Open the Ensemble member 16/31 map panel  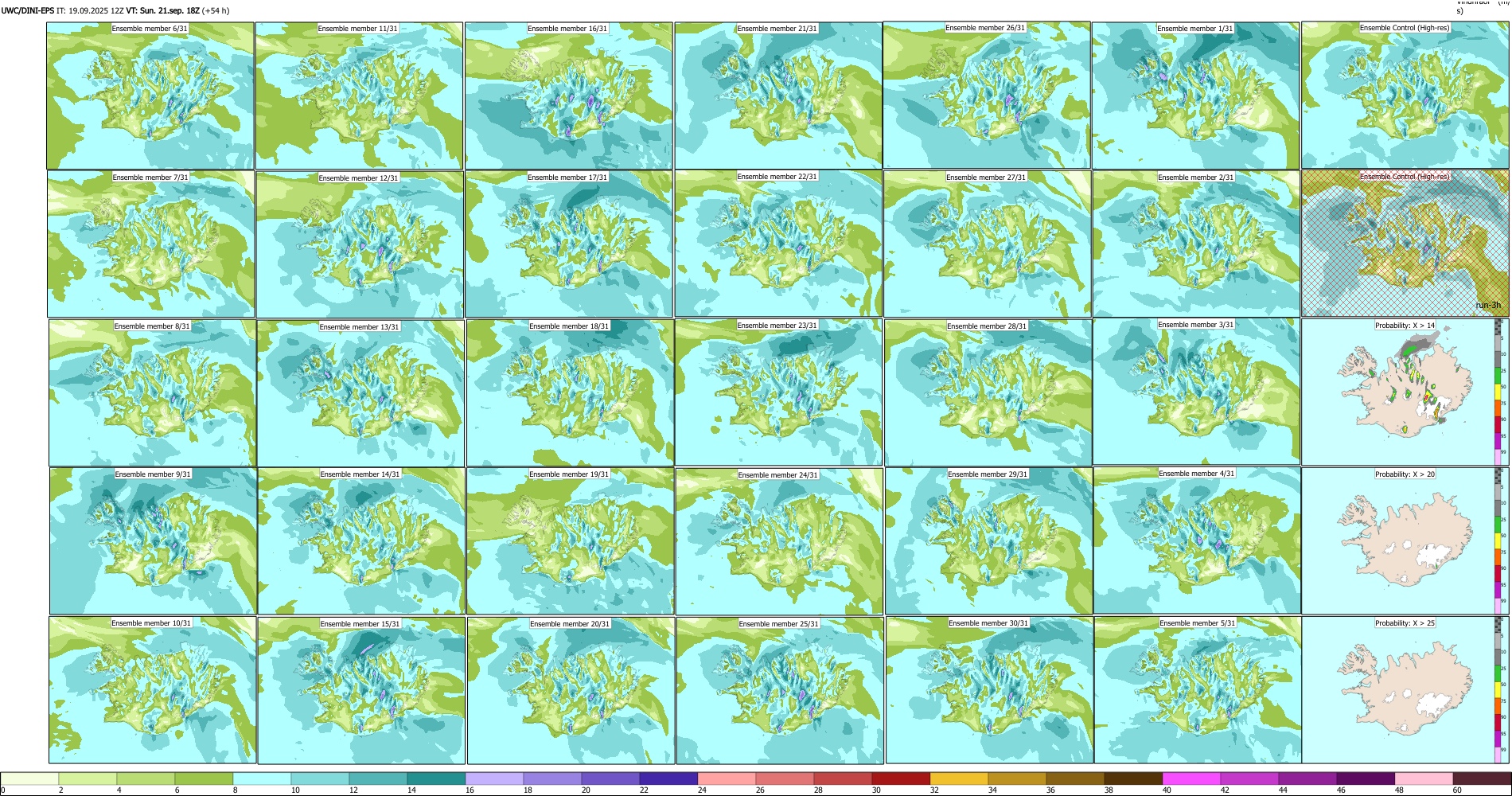click(568, 96)
